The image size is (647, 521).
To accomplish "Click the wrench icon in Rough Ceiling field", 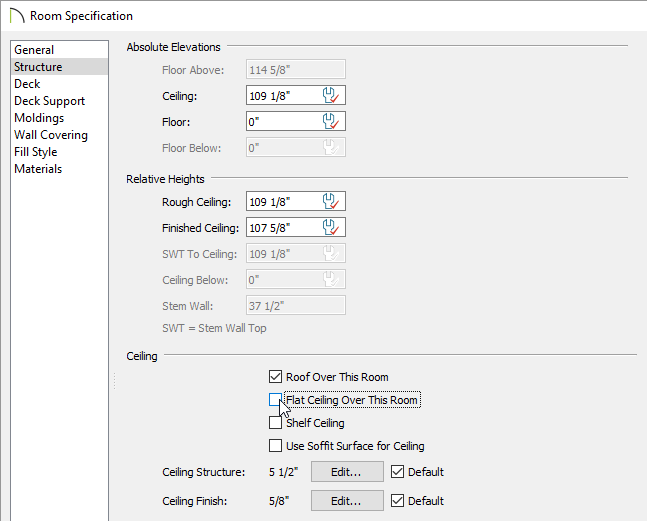I will click(331, 201).
